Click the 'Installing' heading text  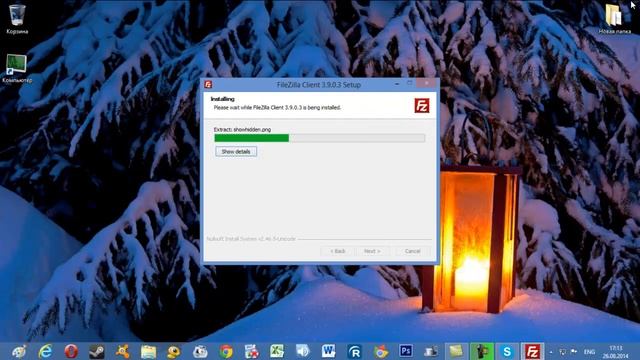click(222, 99)
